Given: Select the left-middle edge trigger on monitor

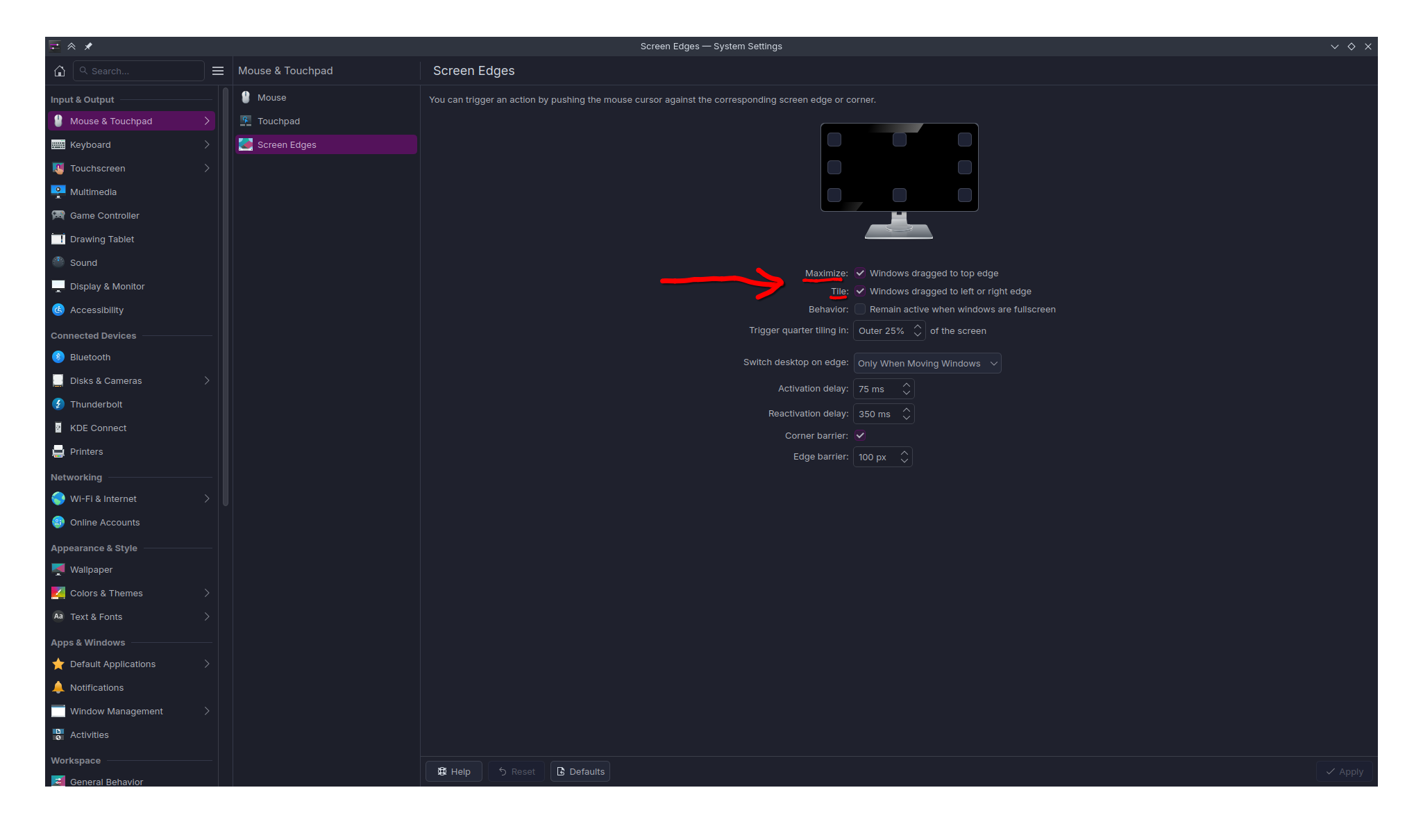Looking at the screenshot, I should (x=834, y=167).
